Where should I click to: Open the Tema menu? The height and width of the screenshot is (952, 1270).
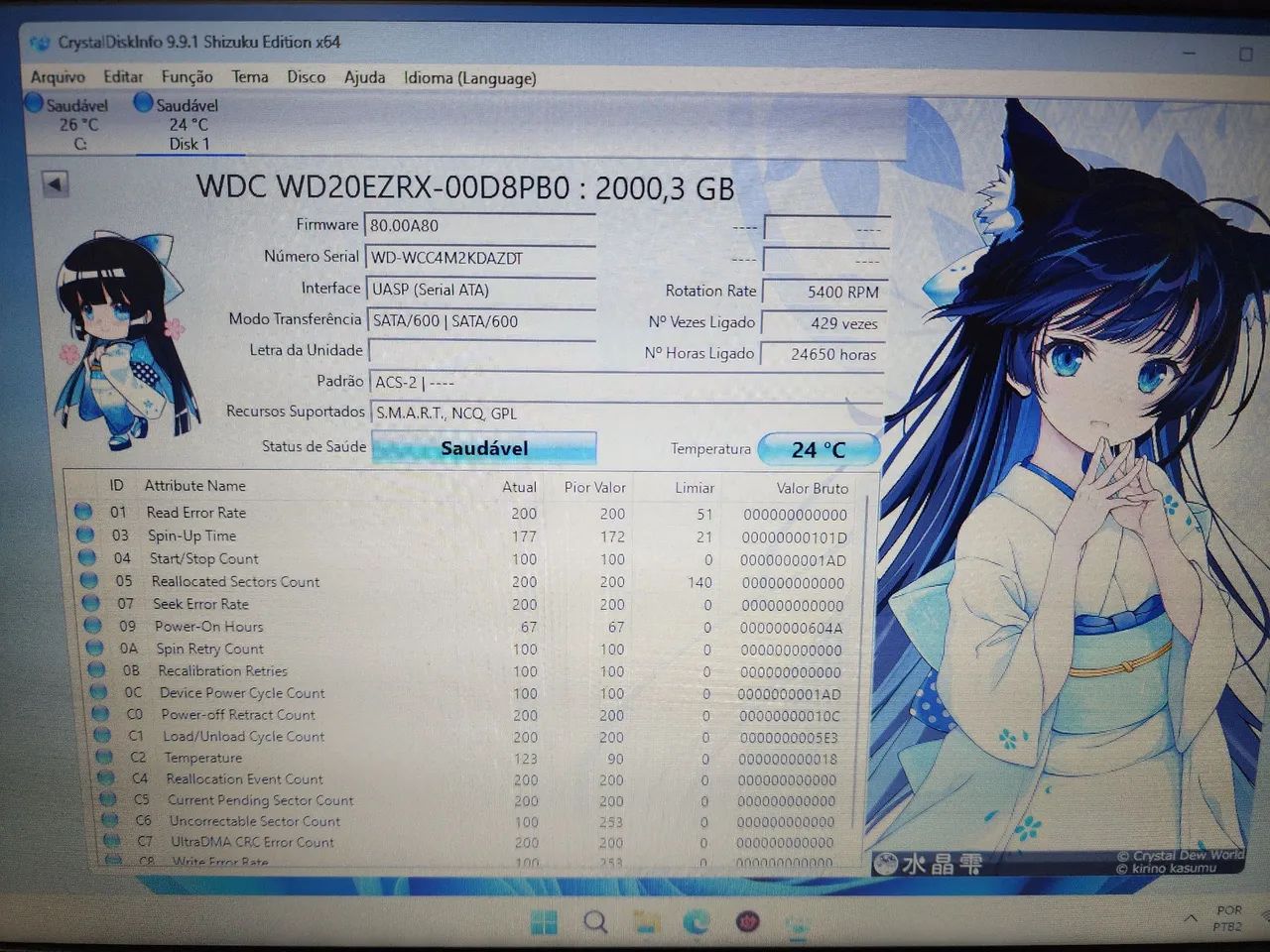[250, 76]
